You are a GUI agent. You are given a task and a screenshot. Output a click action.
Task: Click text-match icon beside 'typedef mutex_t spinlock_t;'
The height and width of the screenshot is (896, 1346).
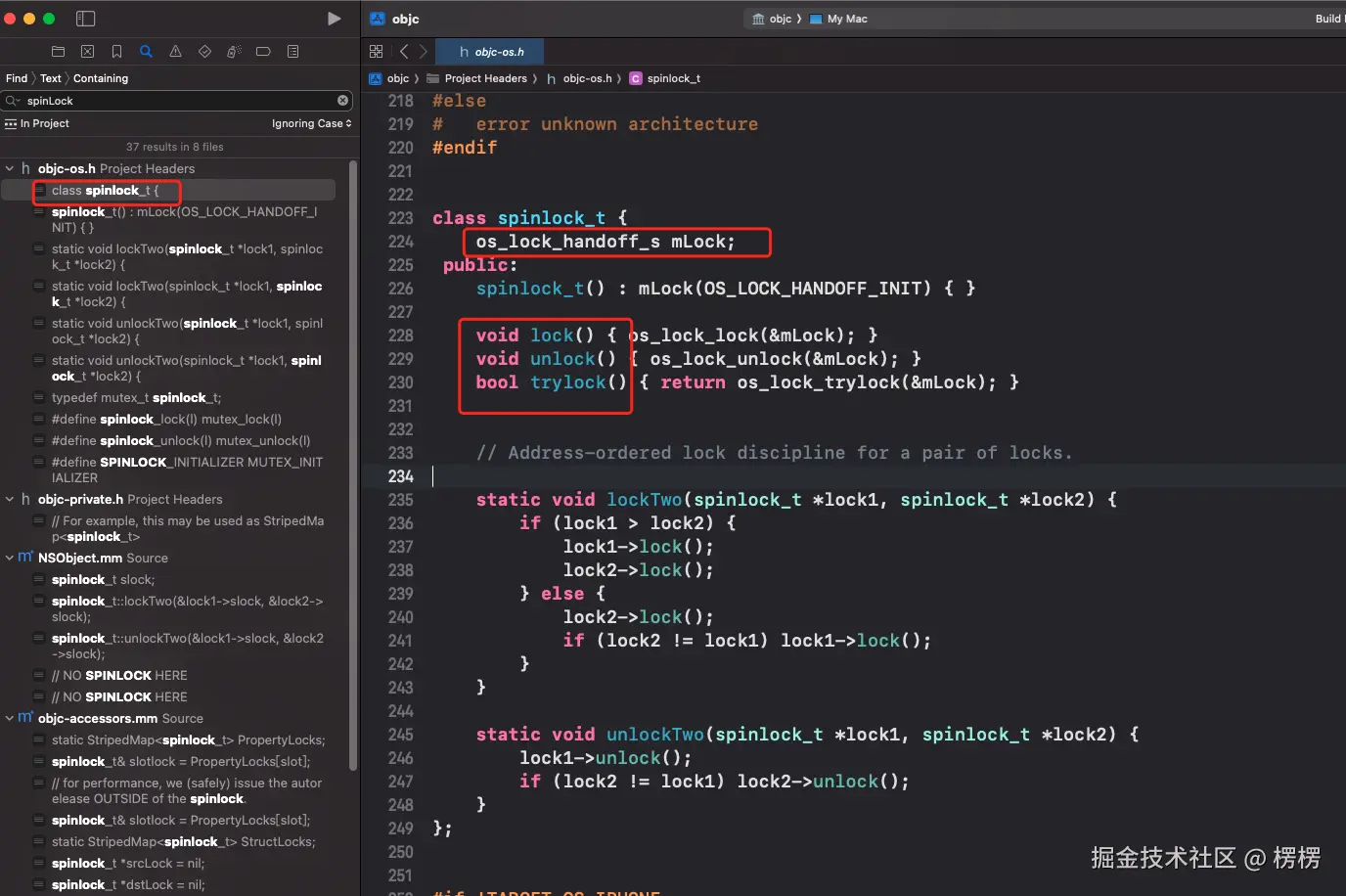pos(39,397)
